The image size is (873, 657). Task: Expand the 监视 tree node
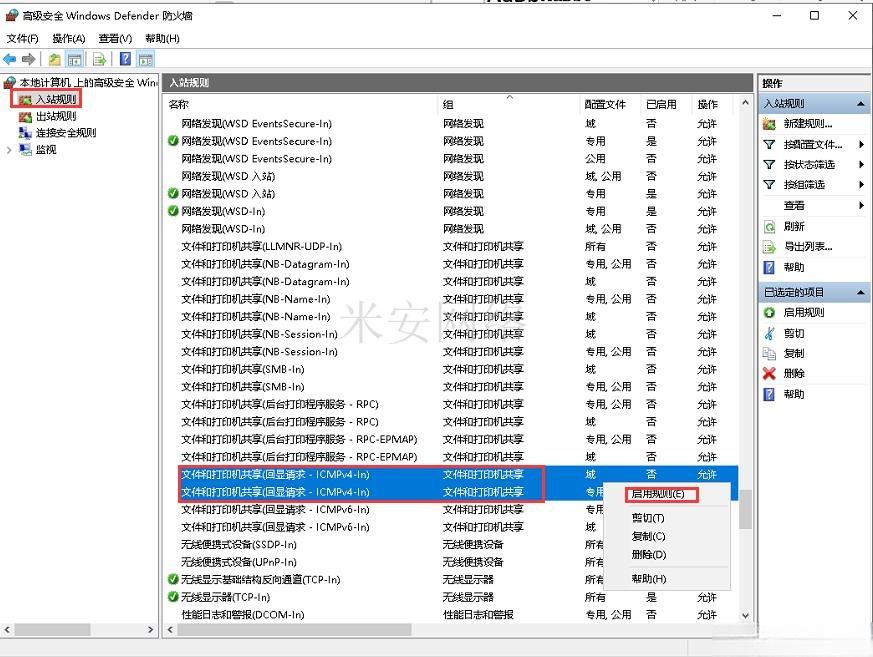point(10,150)
